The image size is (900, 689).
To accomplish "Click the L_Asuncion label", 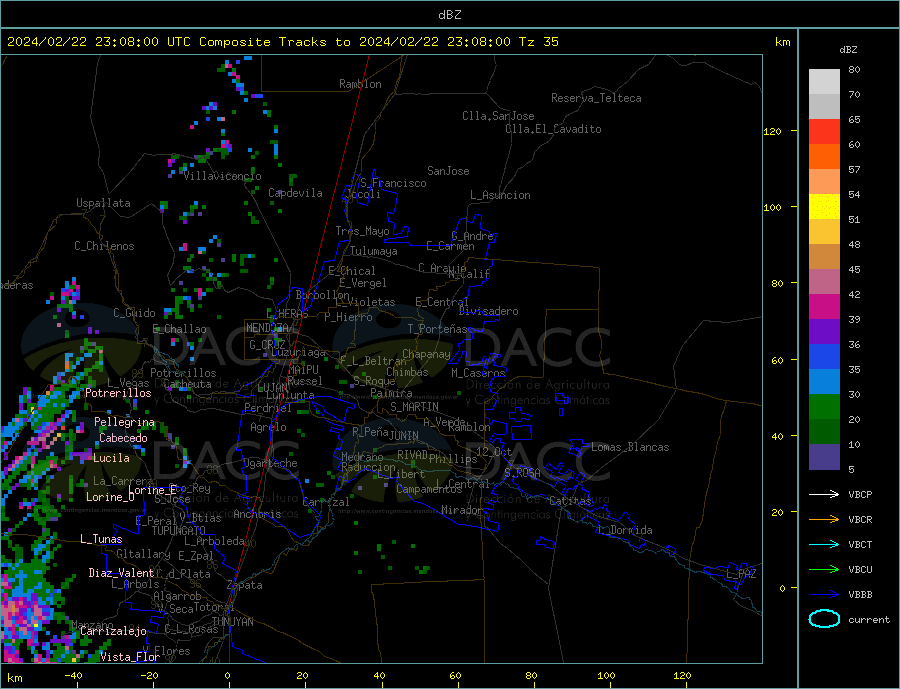I will pos(500,195).
